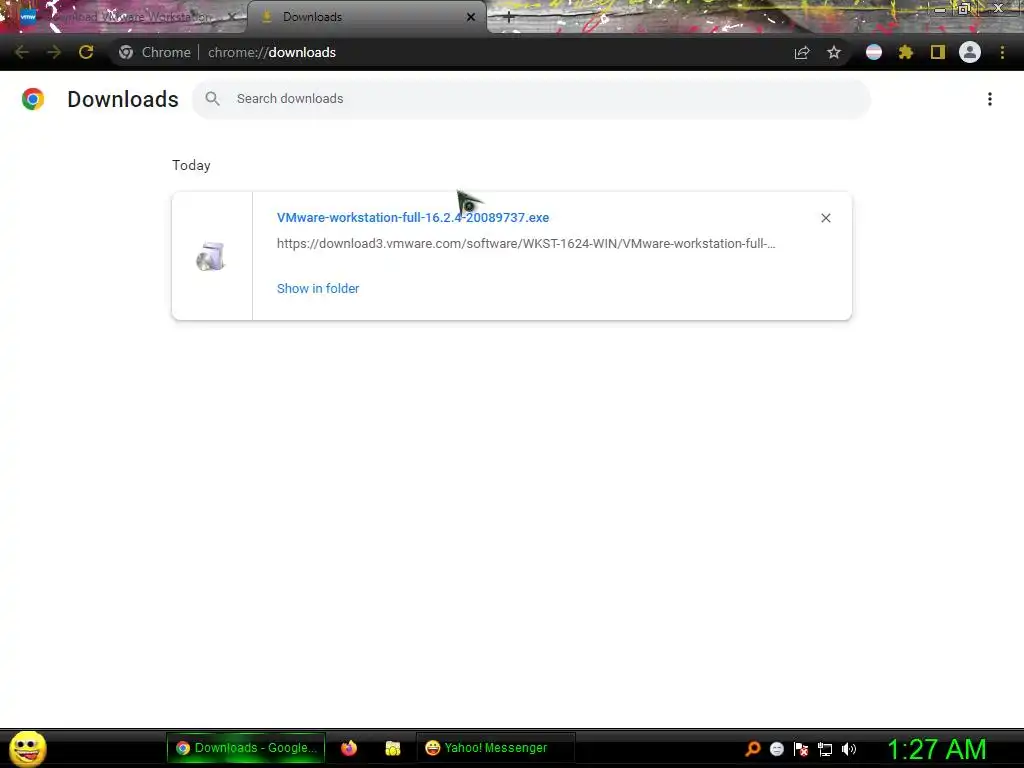Close the Downloads tab

click(x=471, y=17)
